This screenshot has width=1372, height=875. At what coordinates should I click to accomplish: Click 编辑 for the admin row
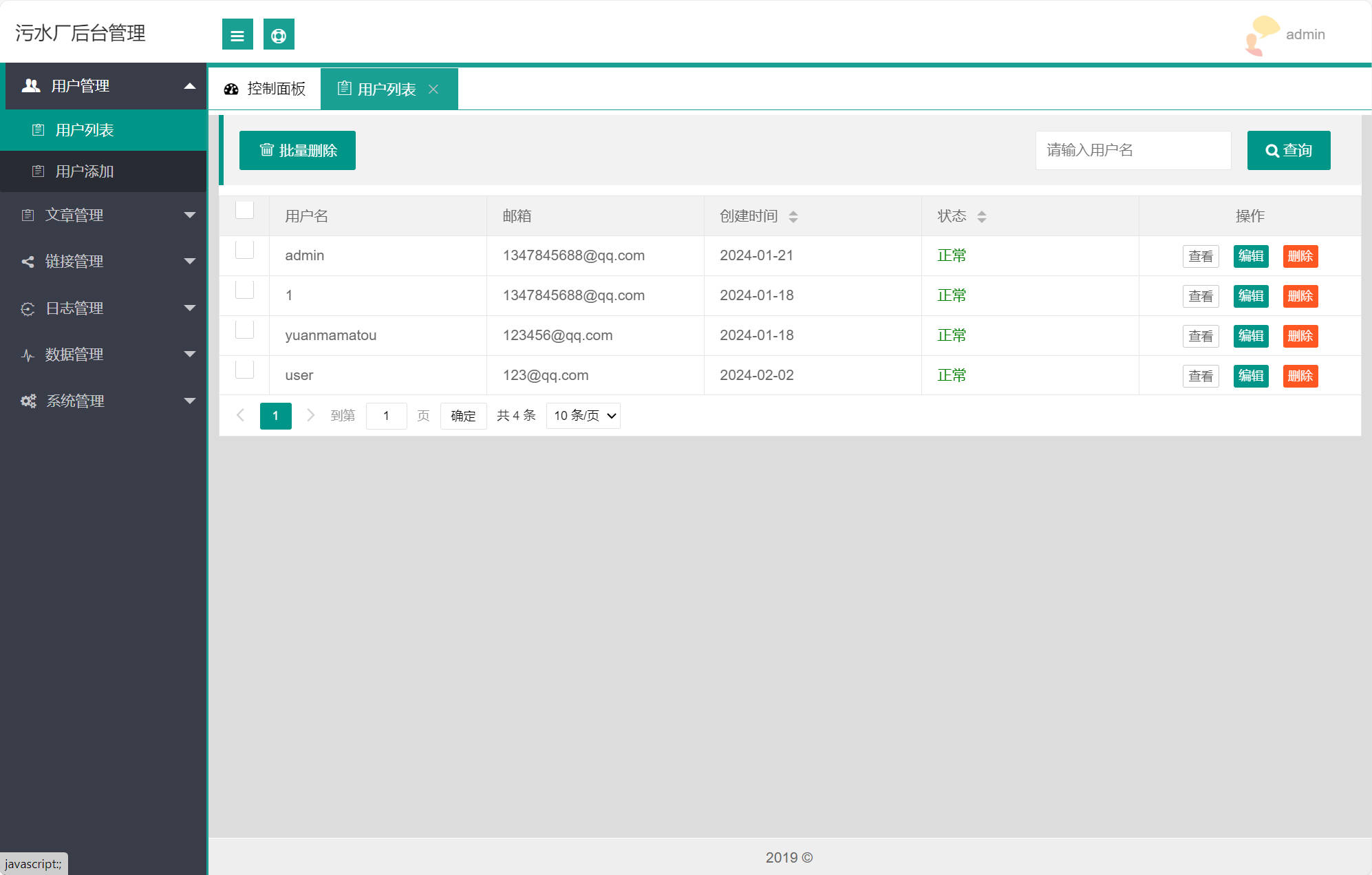[x=1250, y=256]
